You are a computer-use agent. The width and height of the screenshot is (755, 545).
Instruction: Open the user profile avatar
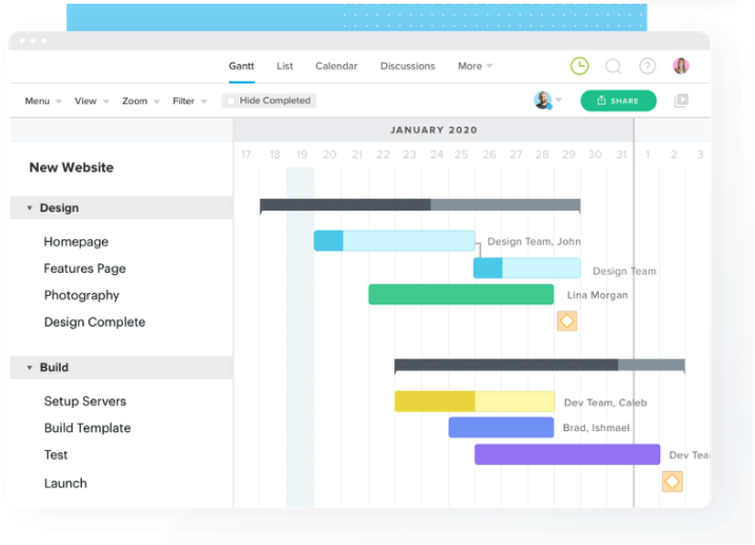[x=681, y=66]
